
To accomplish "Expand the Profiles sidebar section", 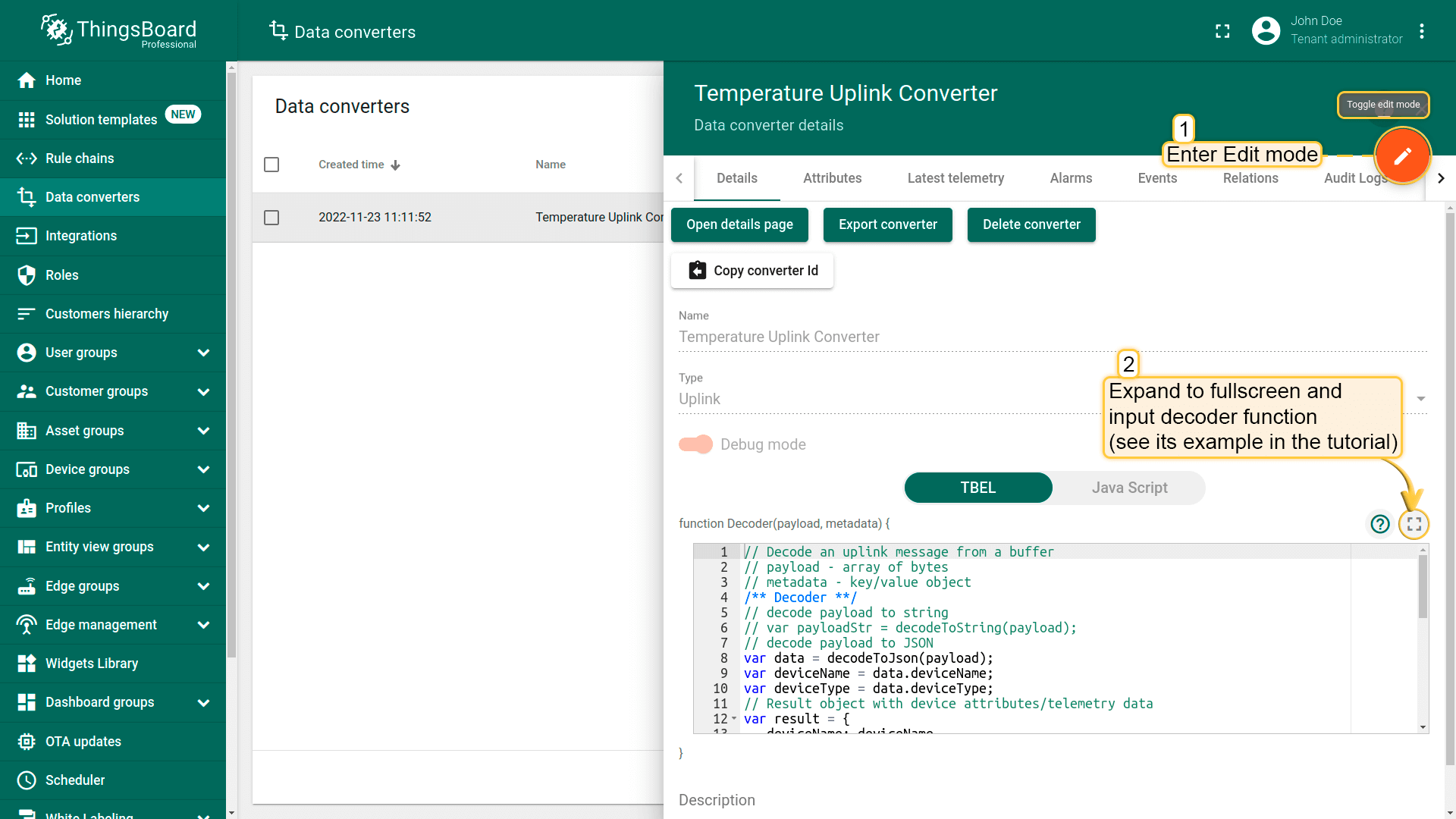I will click(x=202, y=508).
